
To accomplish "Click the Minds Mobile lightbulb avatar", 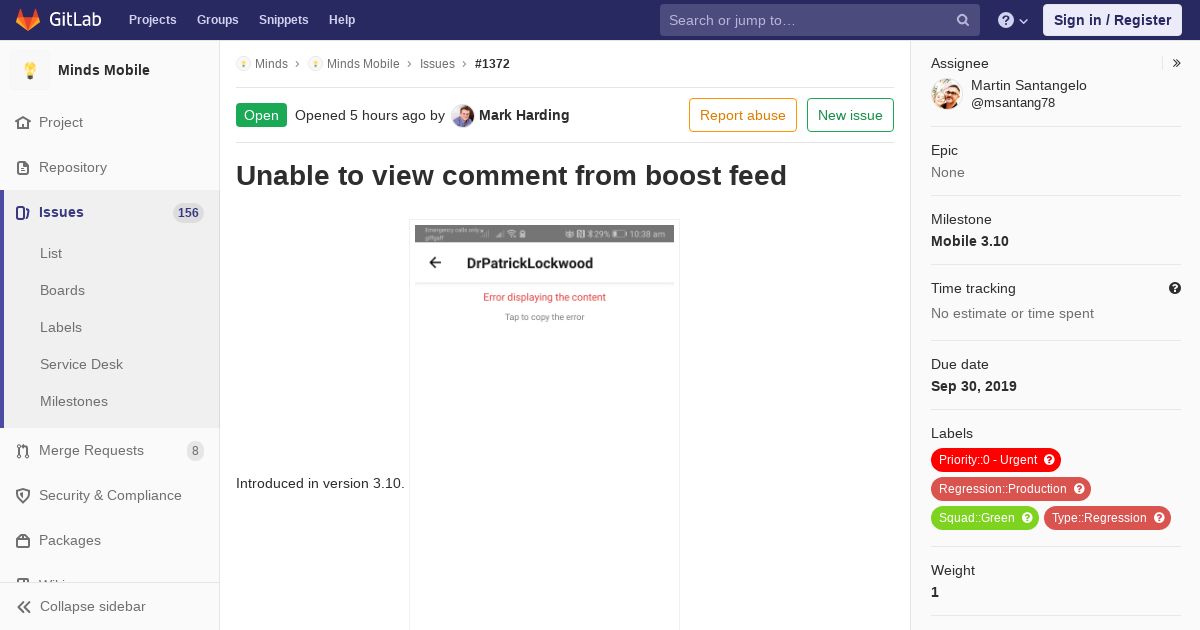I will coord(30,70).
